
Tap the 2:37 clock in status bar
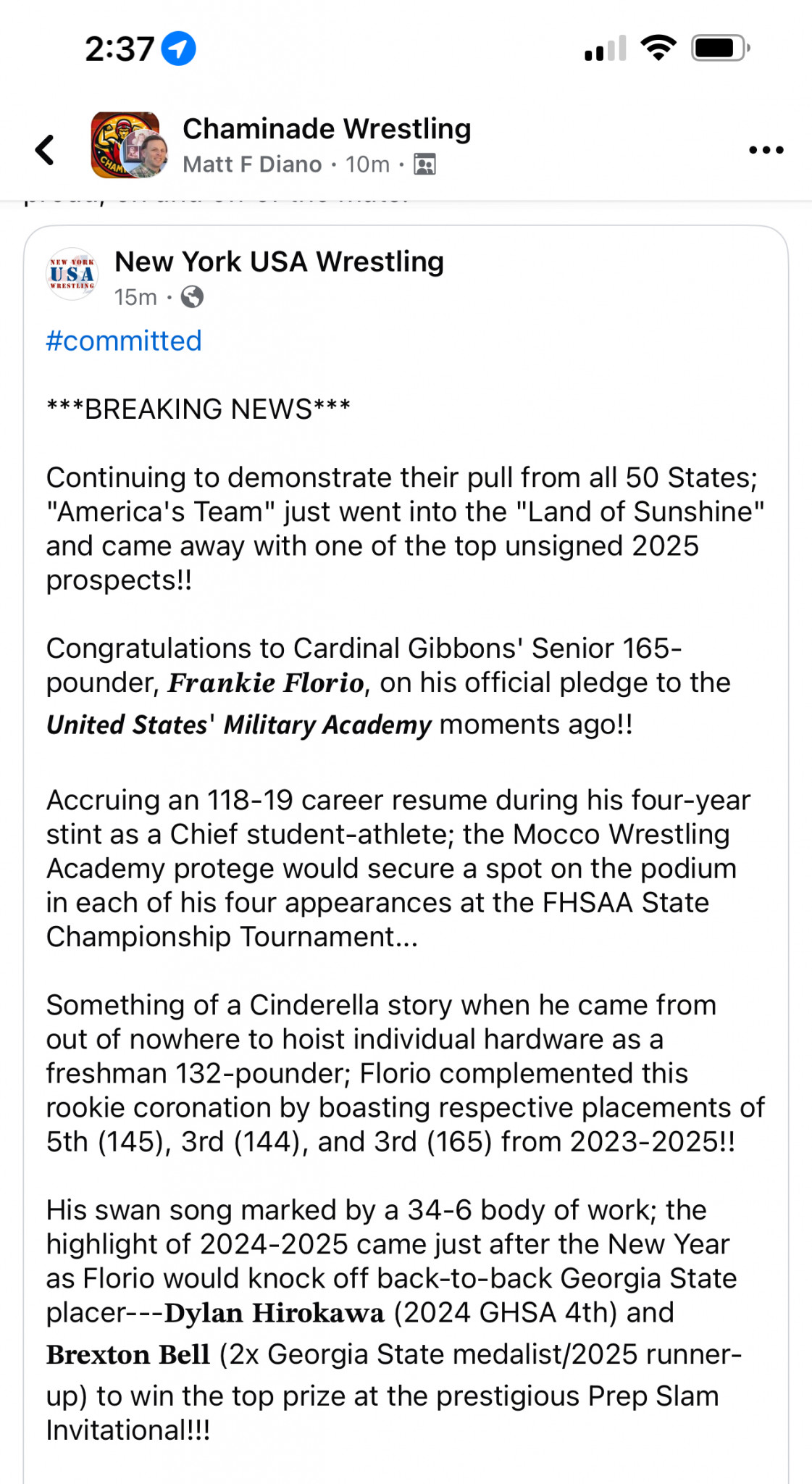(x=120, y=49)
